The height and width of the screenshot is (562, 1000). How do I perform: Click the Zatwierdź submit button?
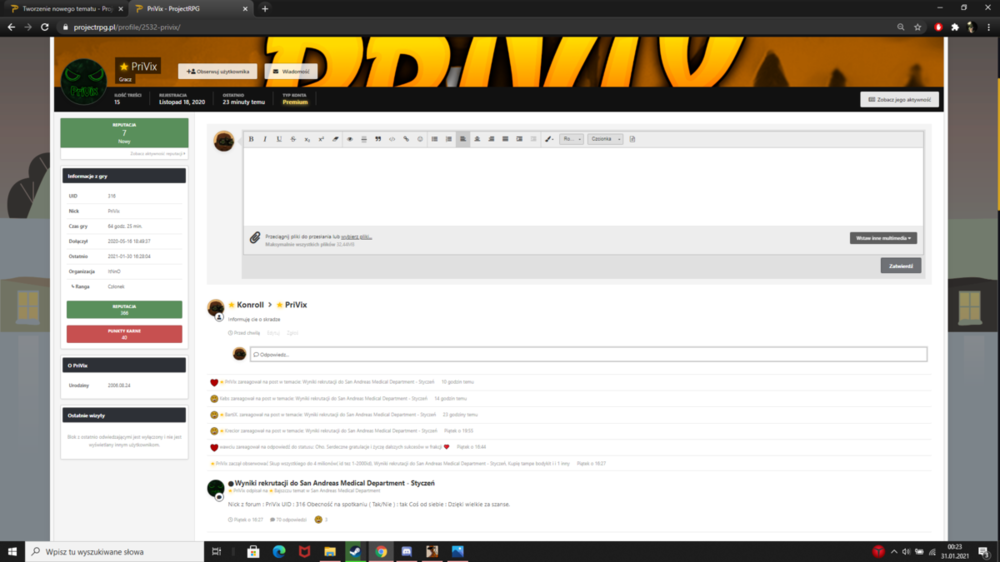[x=901, y=266]
